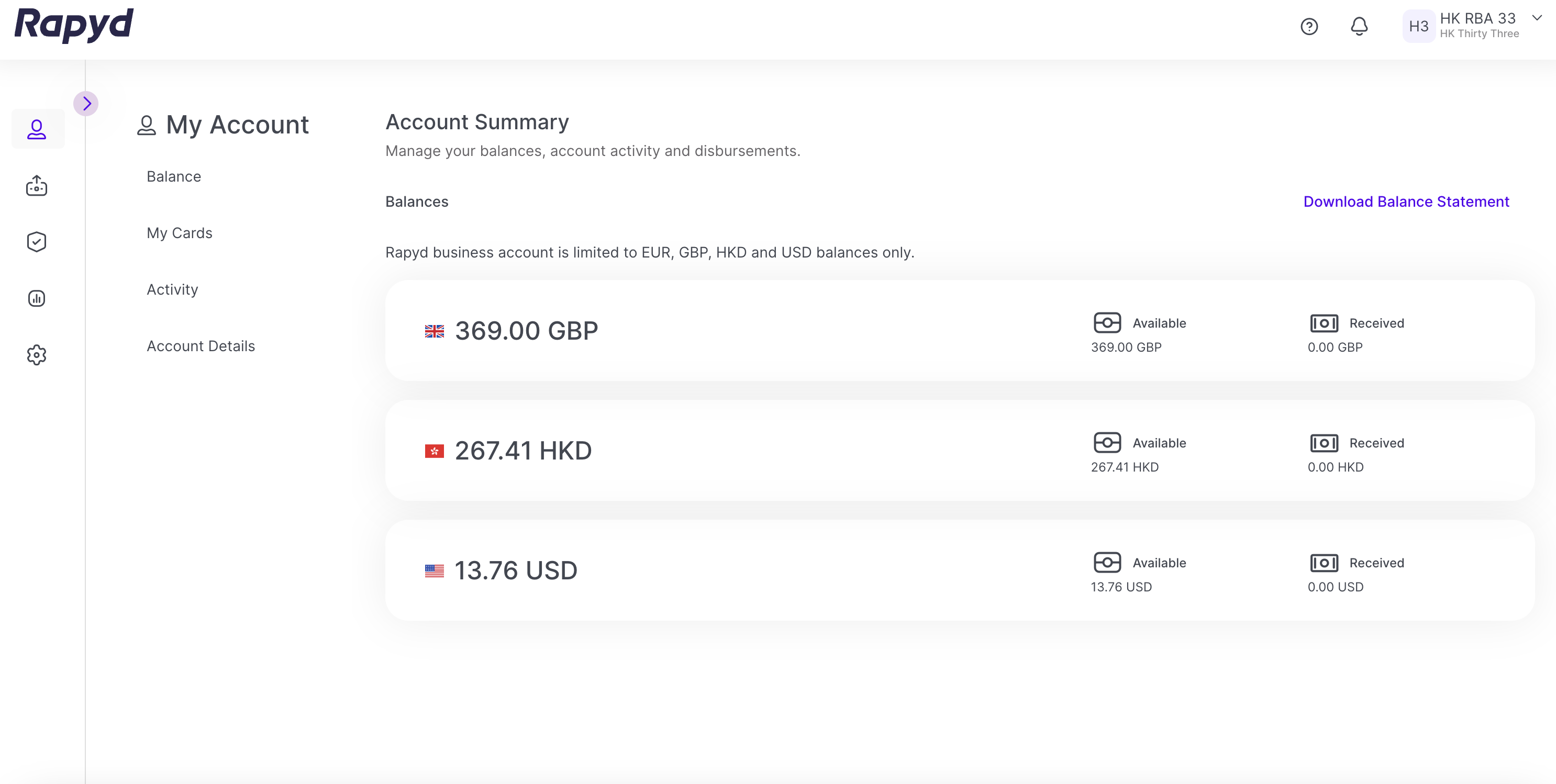Click the H3 profile avatar
Viewport: 1556px width, 784px height.
point(1418,27)
